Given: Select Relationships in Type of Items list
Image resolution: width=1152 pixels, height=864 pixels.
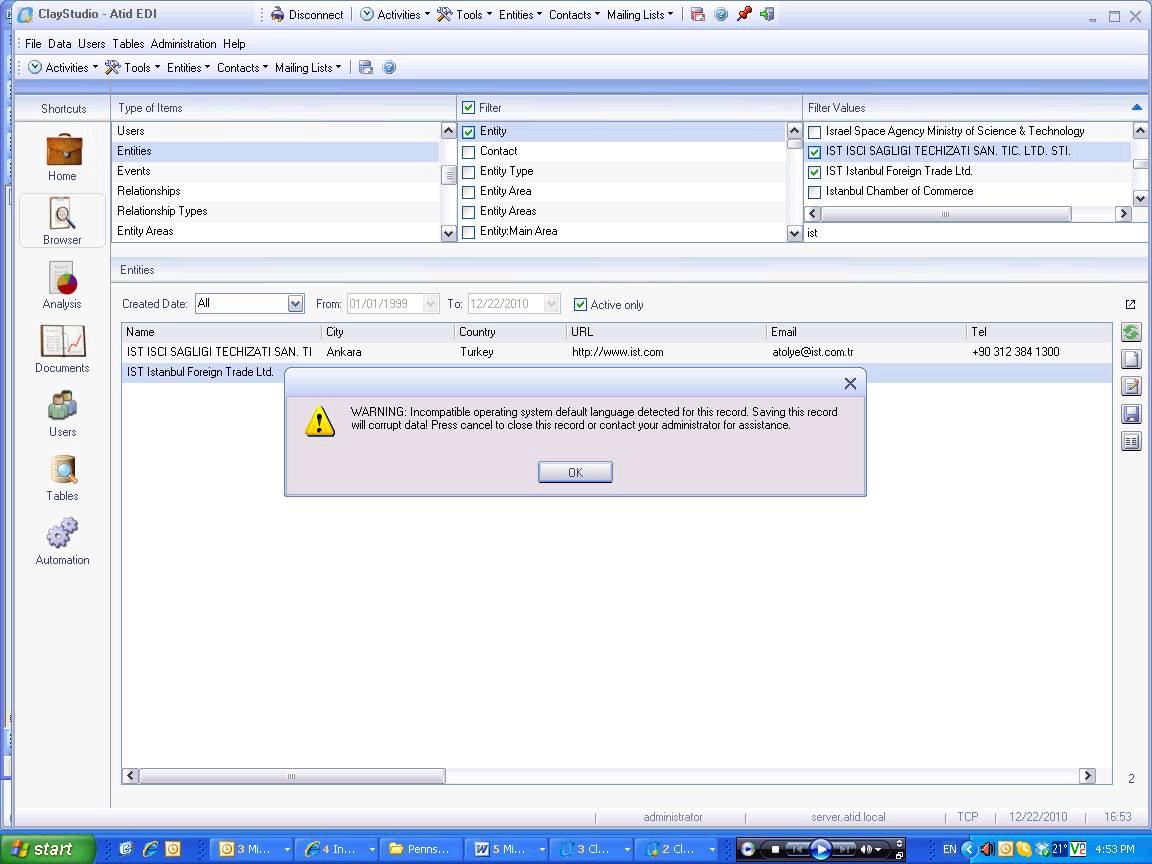Looking at the screenshot, I should [276, 191].
